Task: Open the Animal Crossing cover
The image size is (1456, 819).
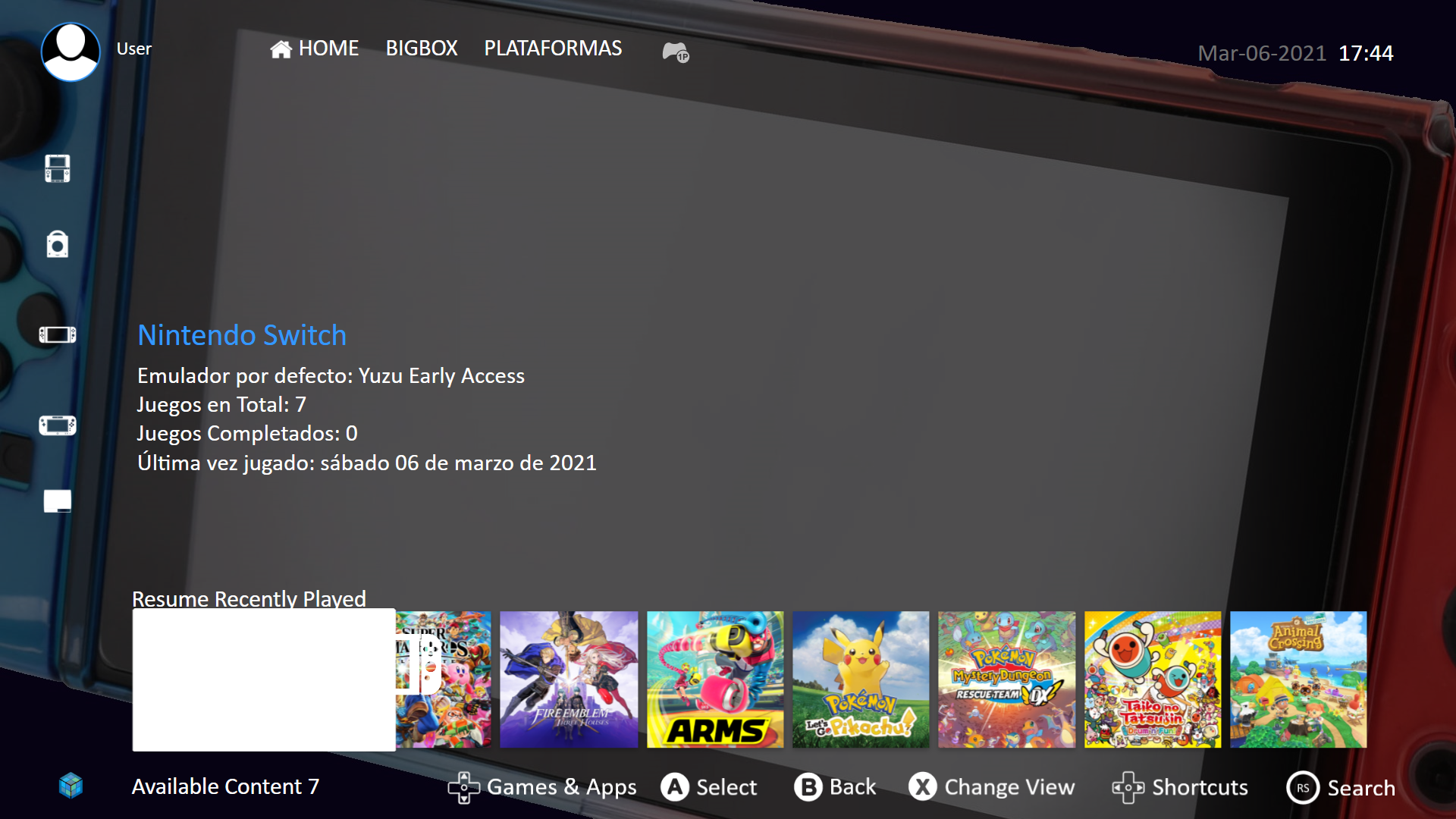Action: click(x=1298, y=679)
